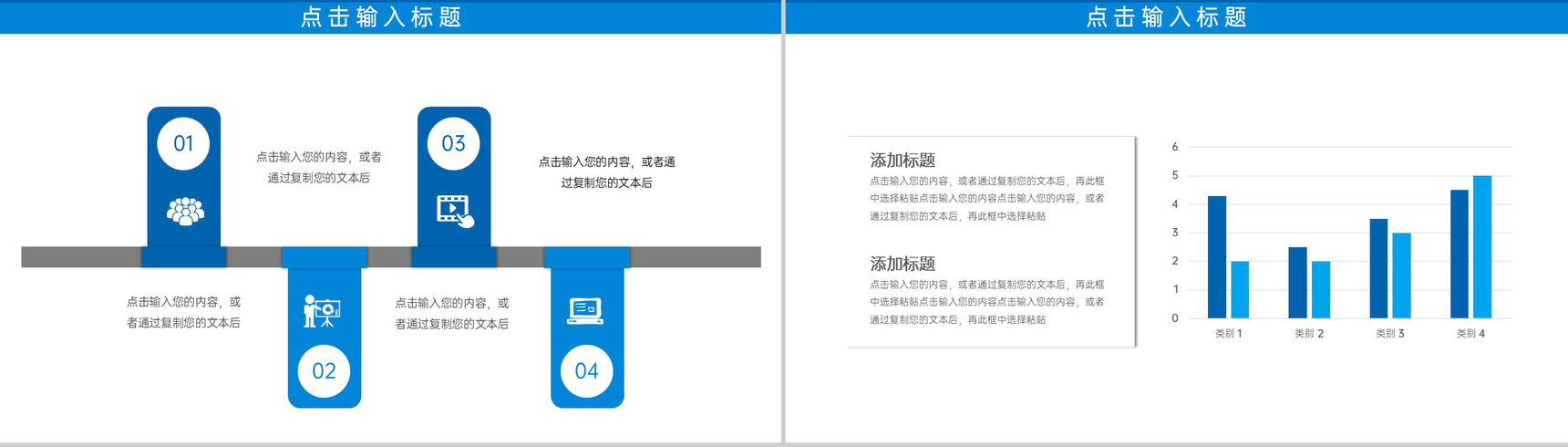Click the 类别 3 axis label

[x=1390, y=334]
